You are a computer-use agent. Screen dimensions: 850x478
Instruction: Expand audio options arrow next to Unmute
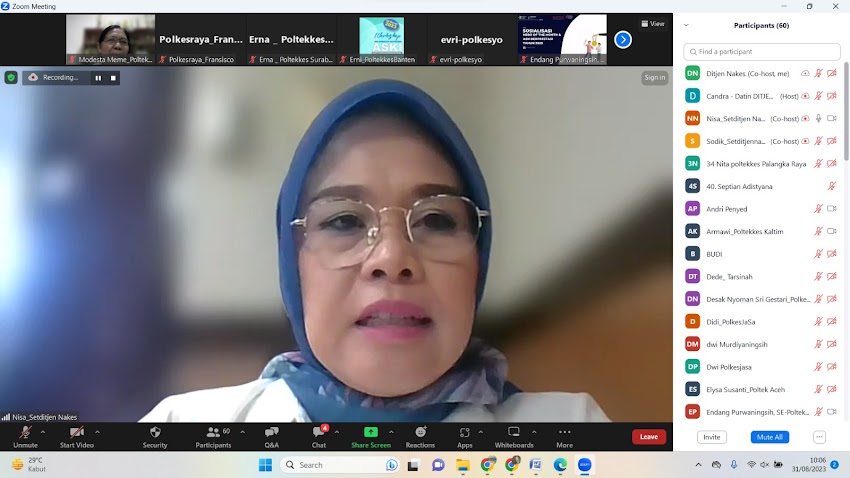(43, 432)
